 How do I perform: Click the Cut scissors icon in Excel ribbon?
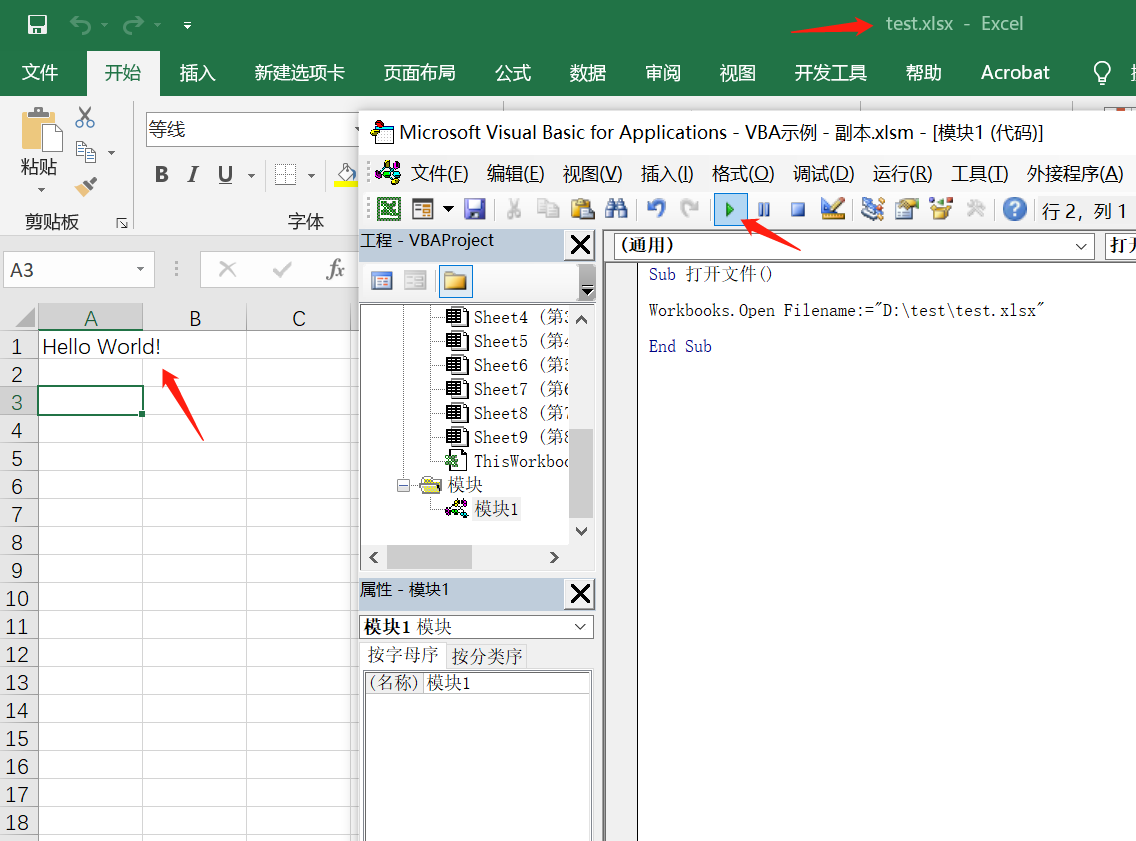[85, 117]
